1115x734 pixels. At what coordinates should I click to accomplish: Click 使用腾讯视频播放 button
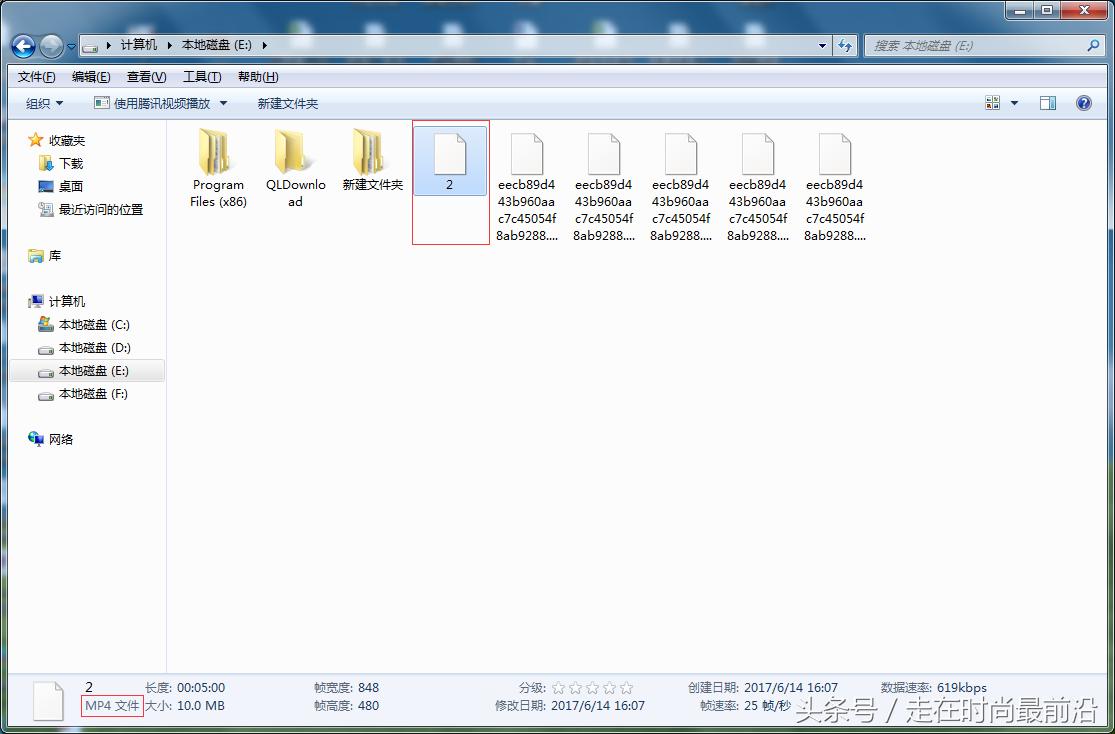(152, 104)
